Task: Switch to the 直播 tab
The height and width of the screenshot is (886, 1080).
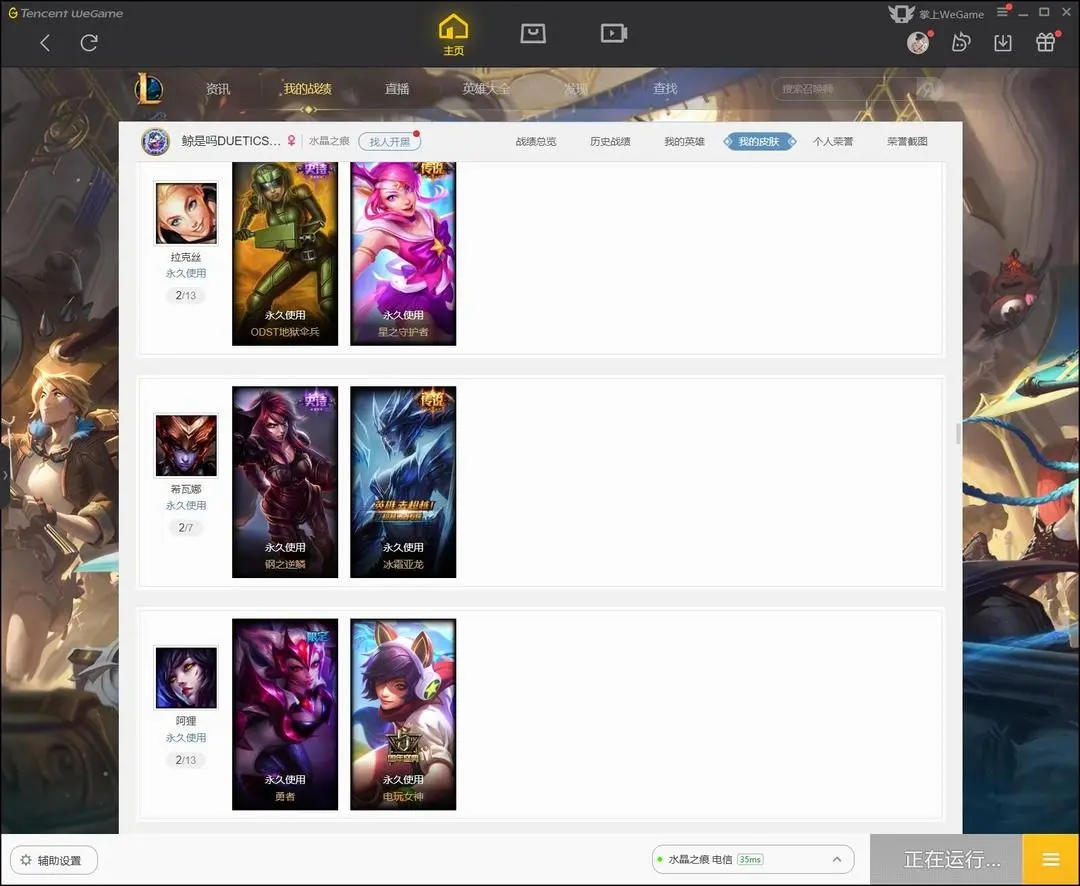Action: (x=397, y=89)
